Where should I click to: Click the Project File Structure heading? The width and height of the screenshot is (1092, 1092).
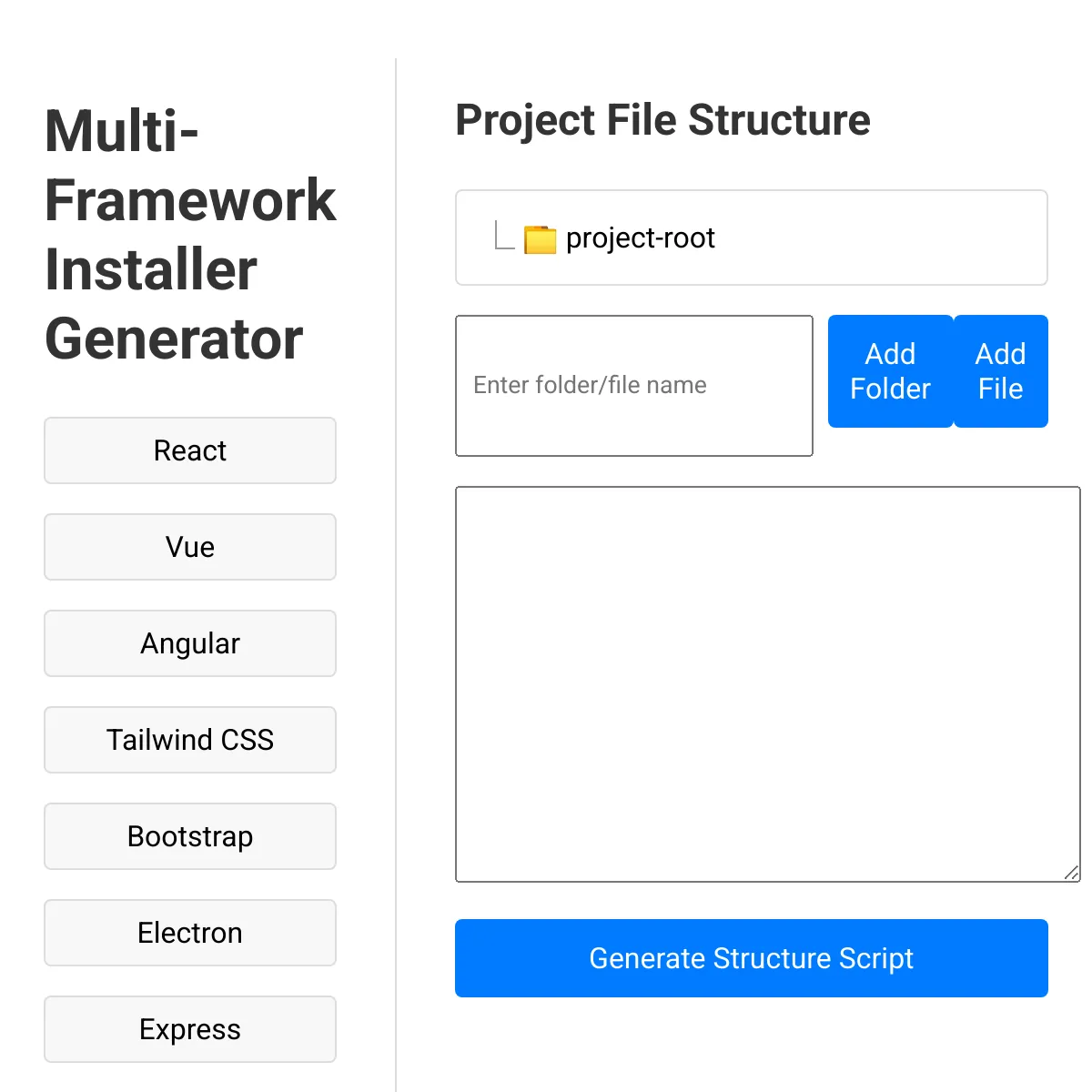pos(663,119)
